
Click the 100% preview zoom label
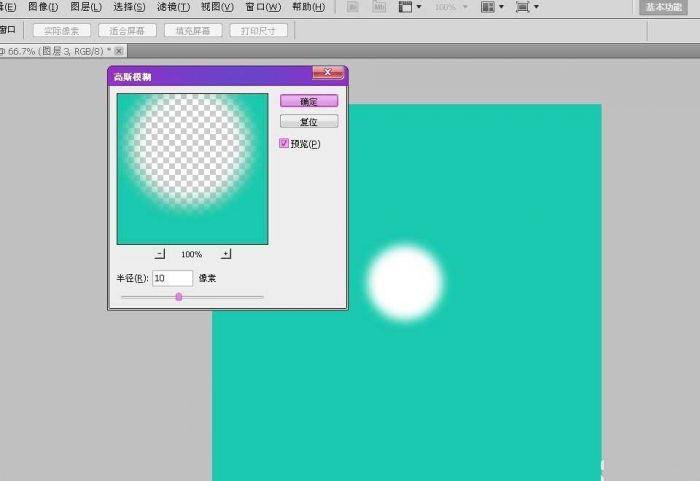[192, 254]
